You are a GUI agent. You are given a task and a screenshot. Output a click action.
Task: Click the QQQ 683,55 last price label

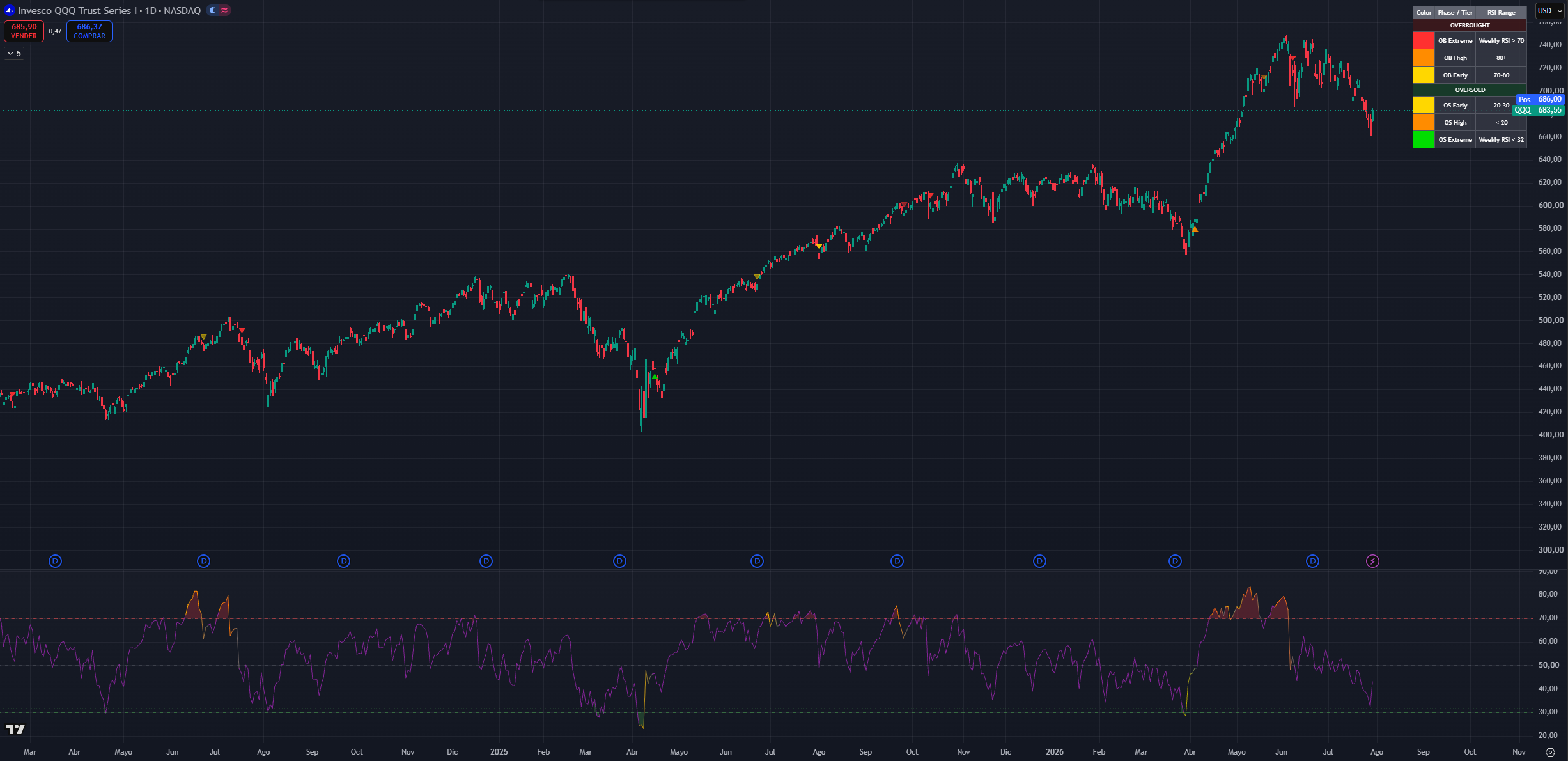[1539, 110]
